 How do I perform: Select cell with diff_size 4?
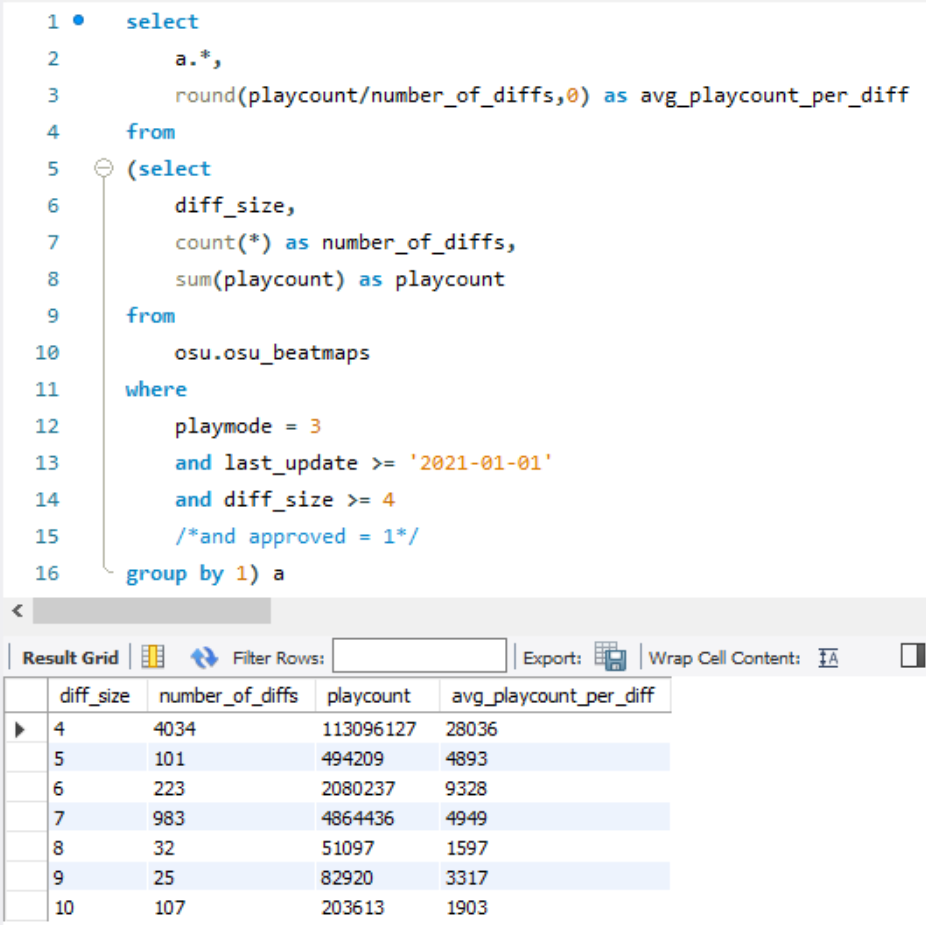(97, 729)
